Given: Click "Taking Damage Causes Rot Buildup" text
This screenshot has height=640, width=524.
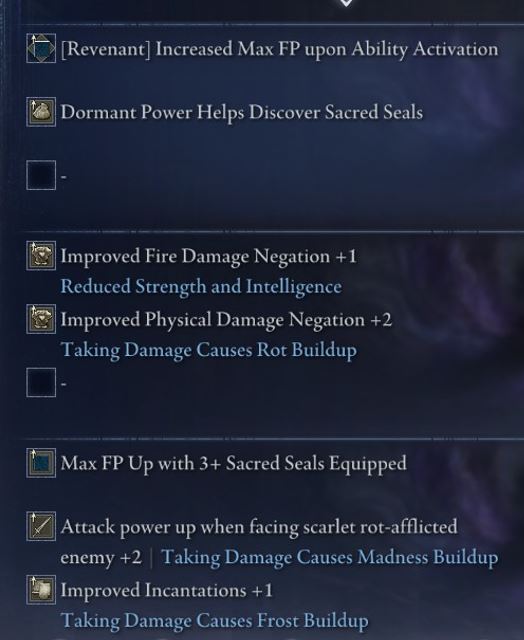Looking at the screenshot, I should 209,350.
